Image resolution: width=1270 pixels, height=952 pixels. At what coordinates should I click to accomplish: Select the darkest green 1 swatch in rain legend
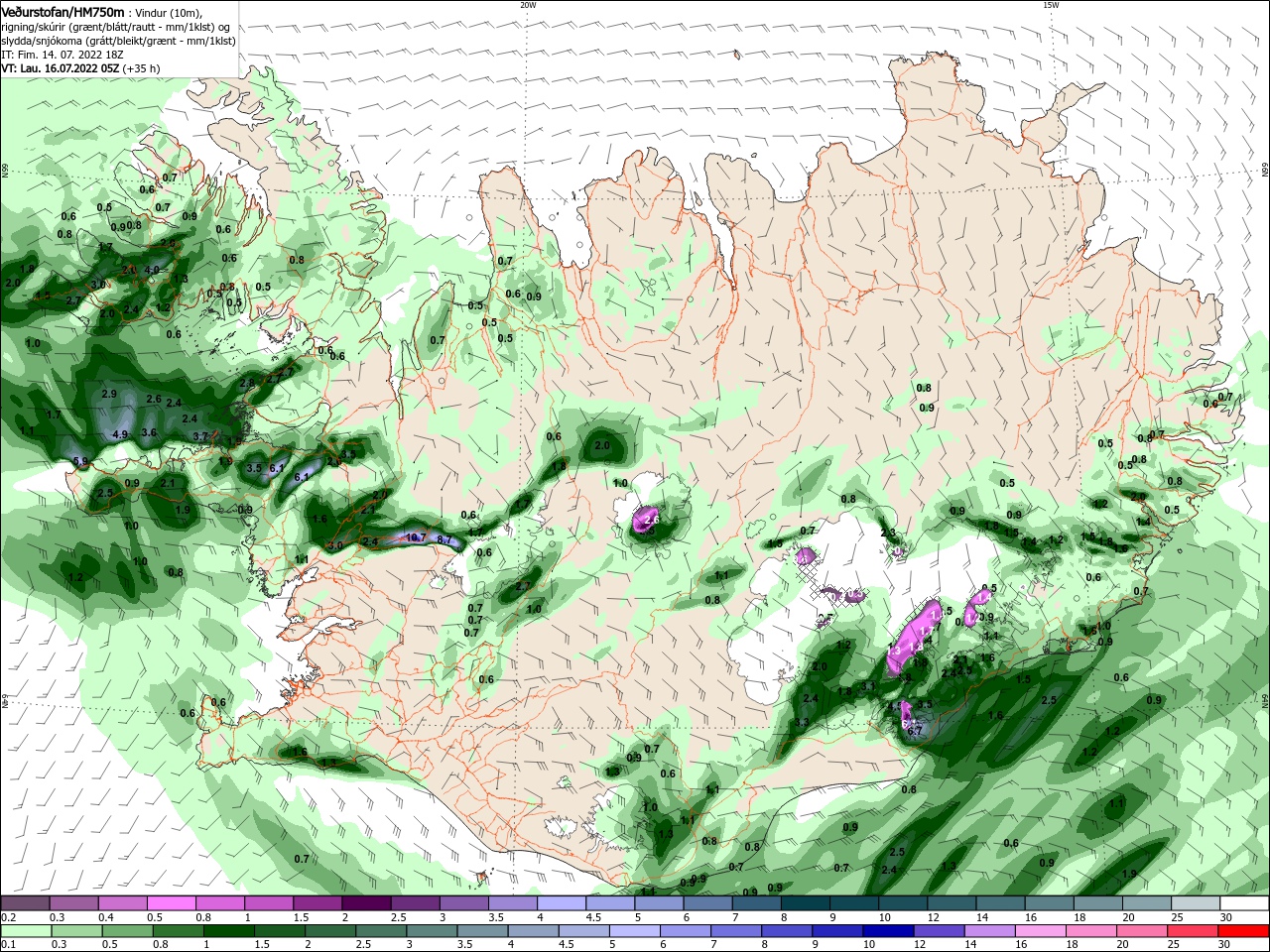[x=228, y=930]
